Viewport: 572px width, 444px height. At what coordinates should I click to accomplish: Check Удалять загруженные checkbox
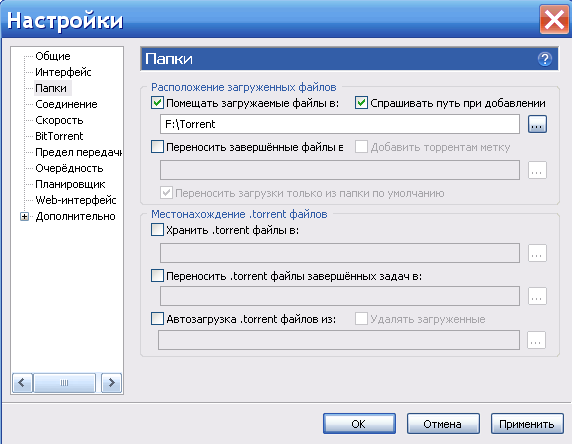[361, 318]
